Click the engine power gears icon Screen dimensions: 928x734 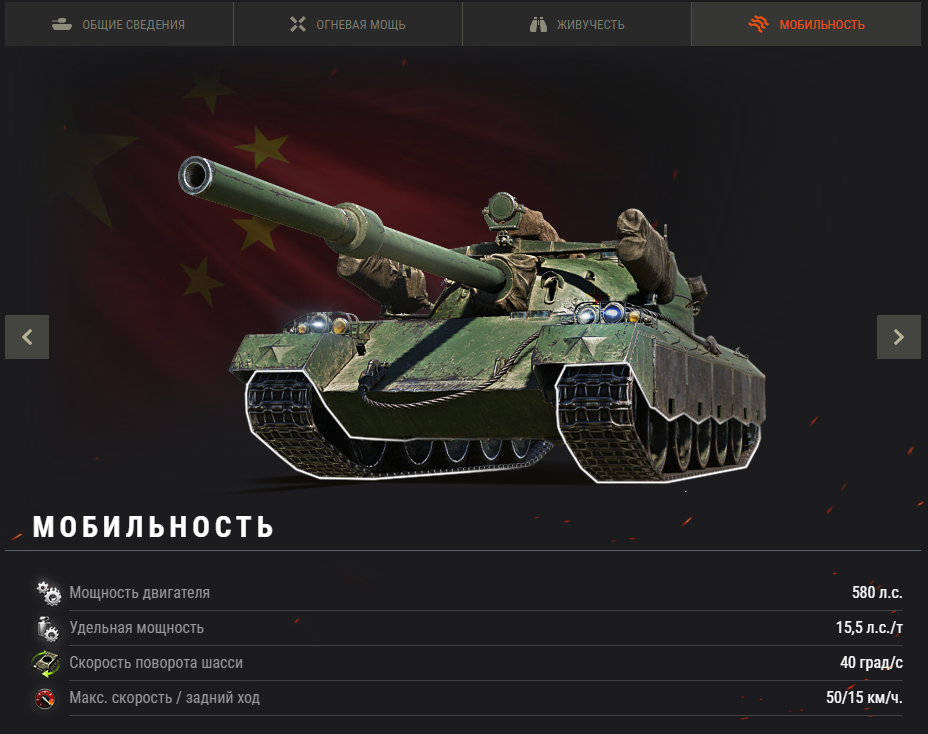point(48,593)
